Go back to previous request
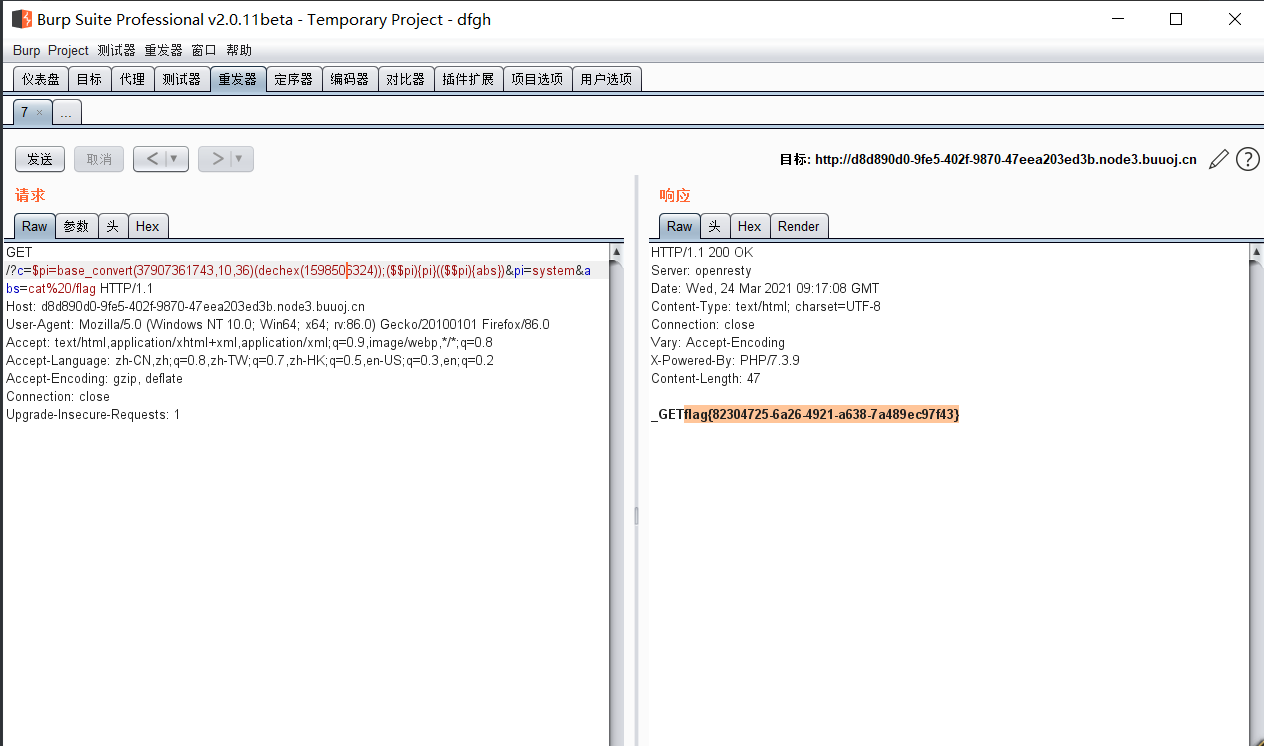Image resolution: width=1264 pixels, height=746 pixels. (x=152, y=159)
